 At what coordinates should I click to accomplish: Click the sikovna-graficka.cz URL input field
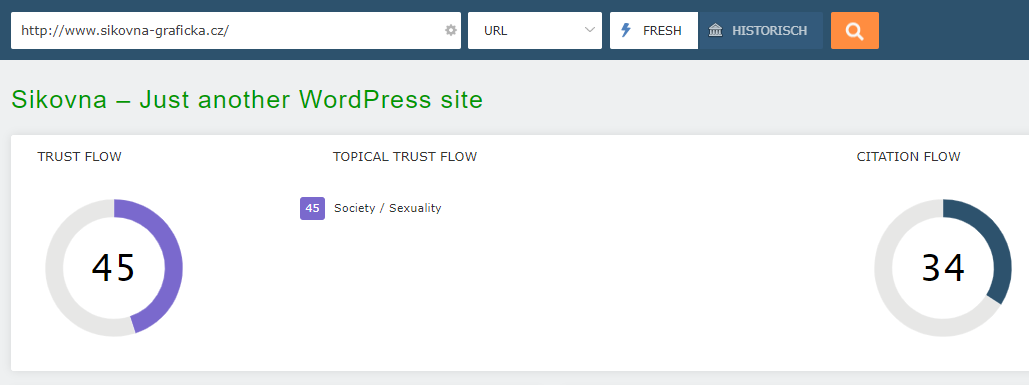pos(236,30)
